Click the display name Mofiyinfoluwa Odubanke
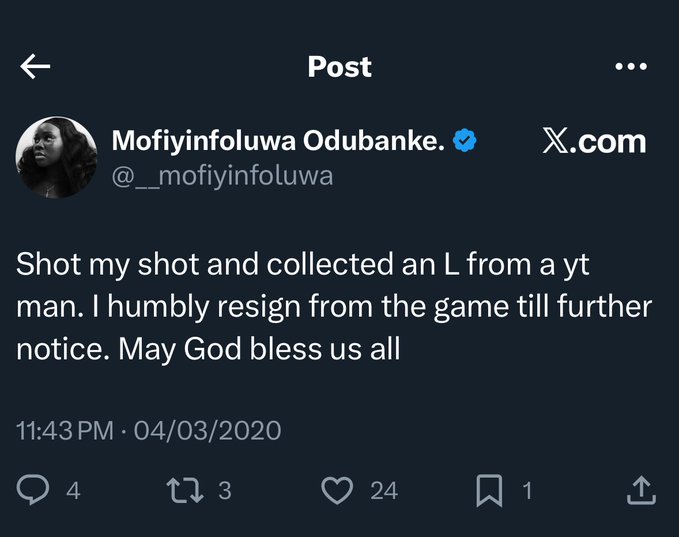 pos(277,142)
